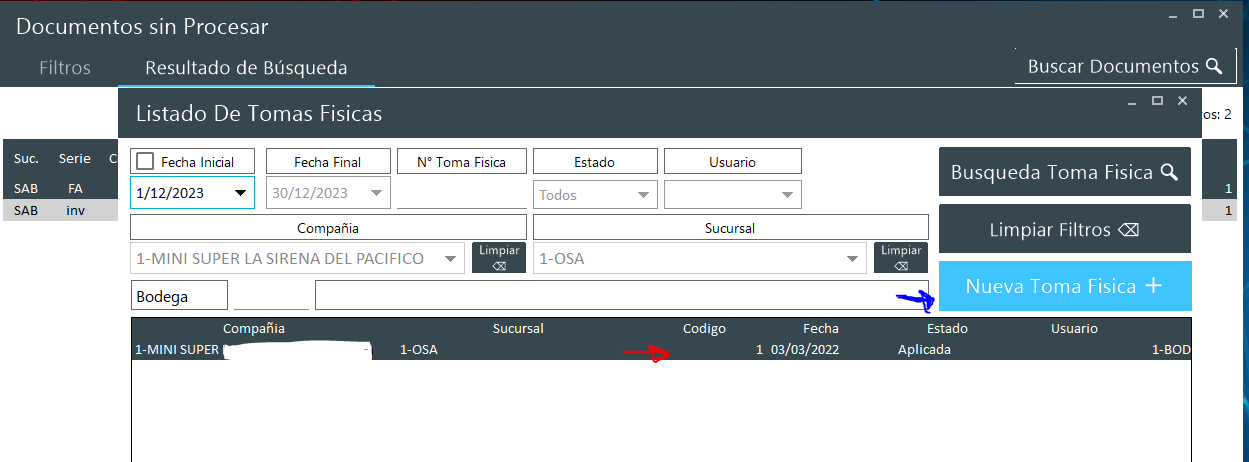Close the Listado De Tomas Fisicas dialog

click(1182, 101)
